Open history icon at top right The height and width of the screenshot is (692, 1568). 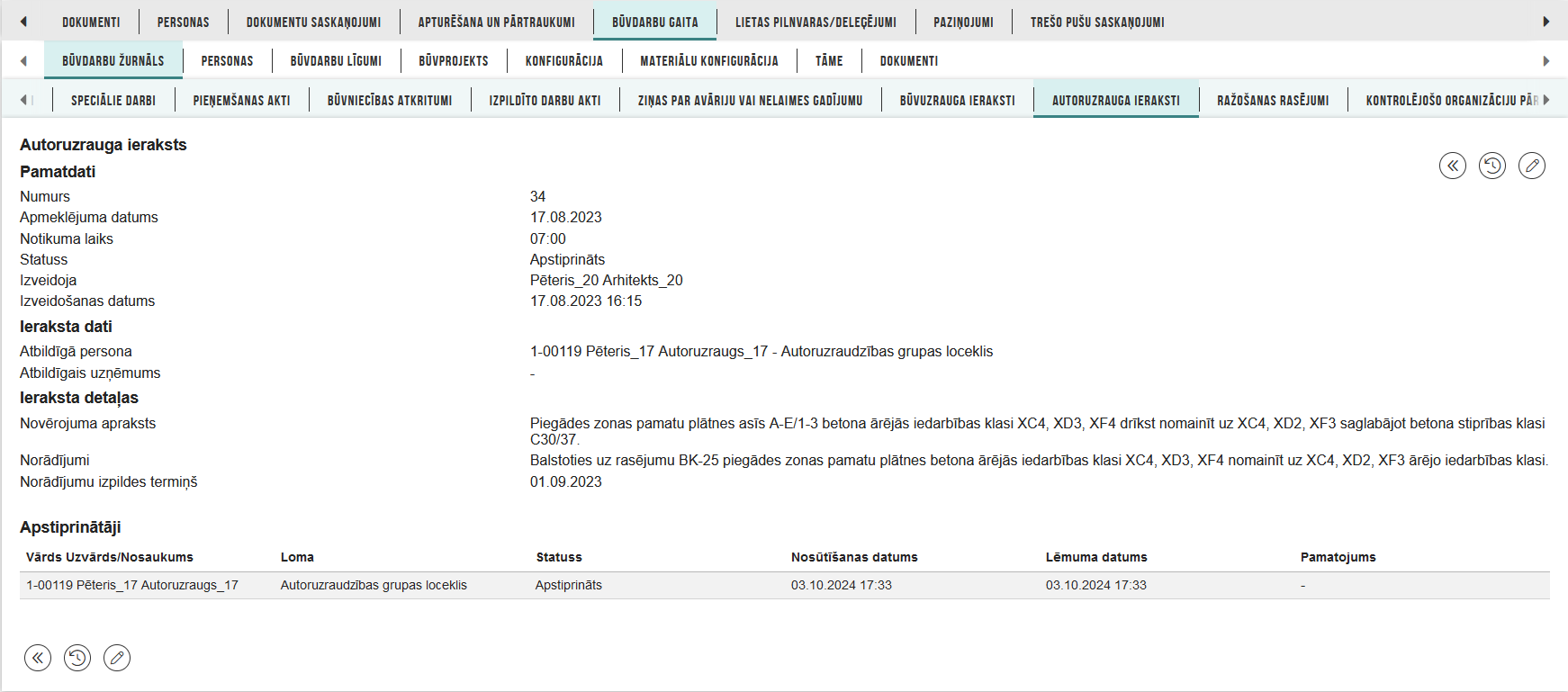(1491, 166)
